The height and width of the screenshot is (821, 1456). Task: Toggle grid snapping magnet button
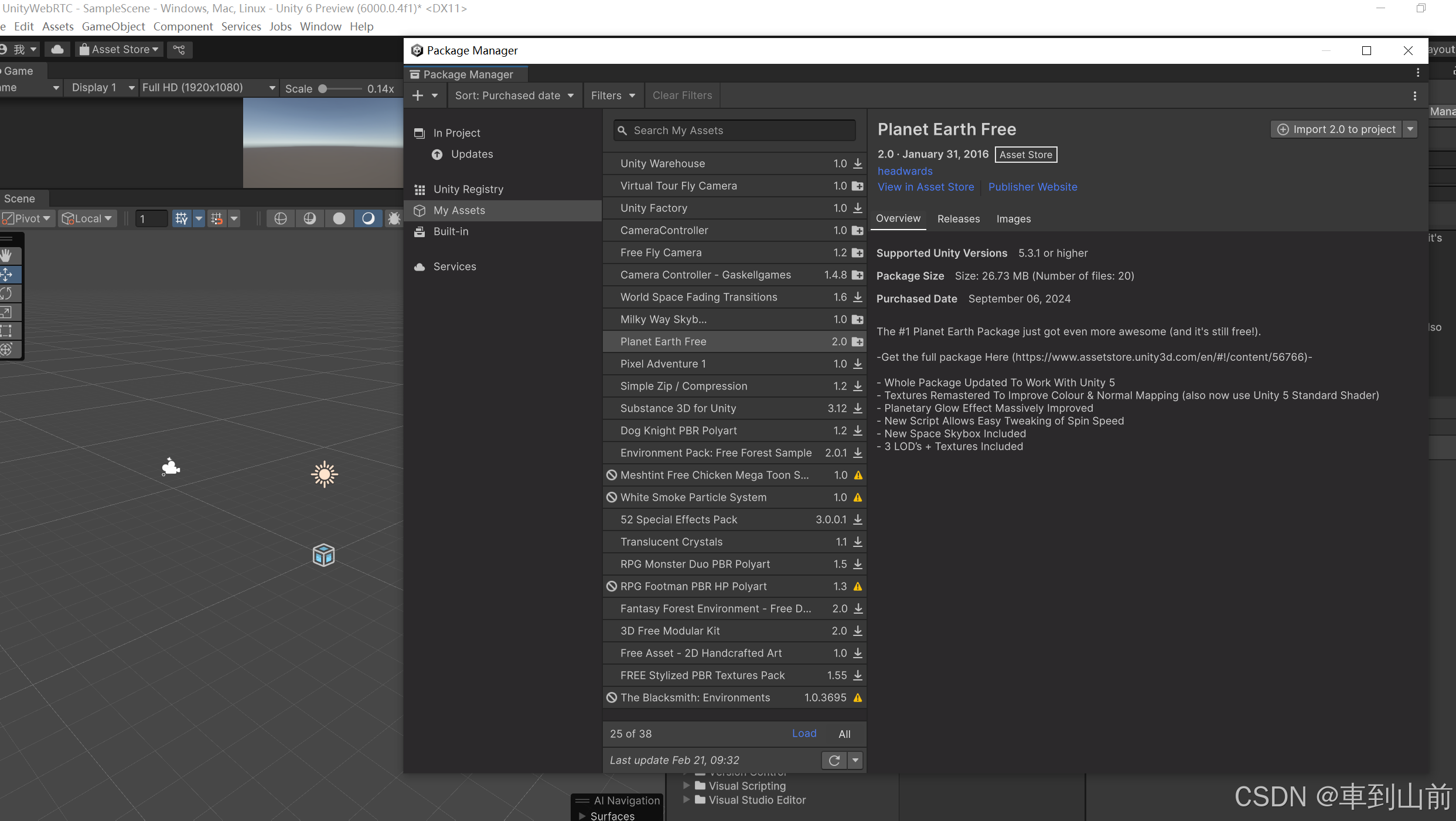[217, 218]
